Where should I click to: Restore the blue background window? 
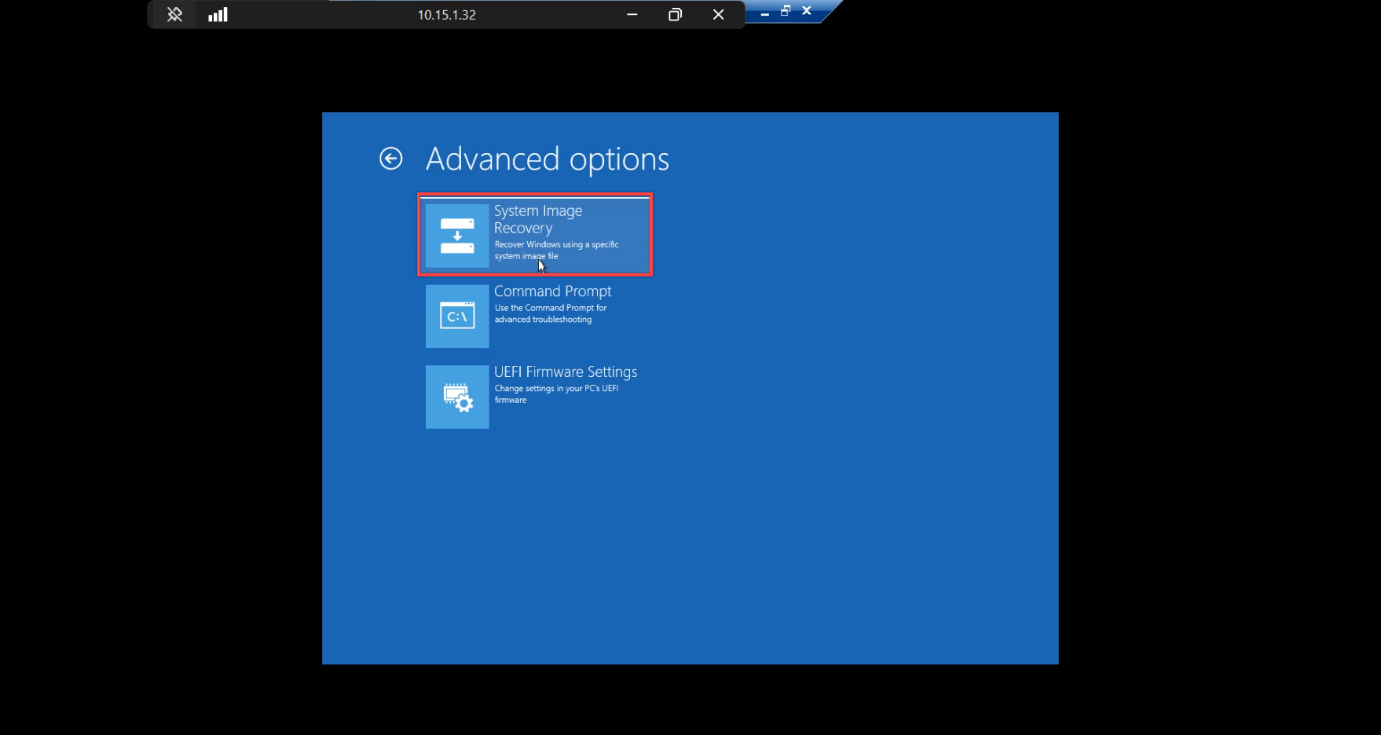click(786, 11)
